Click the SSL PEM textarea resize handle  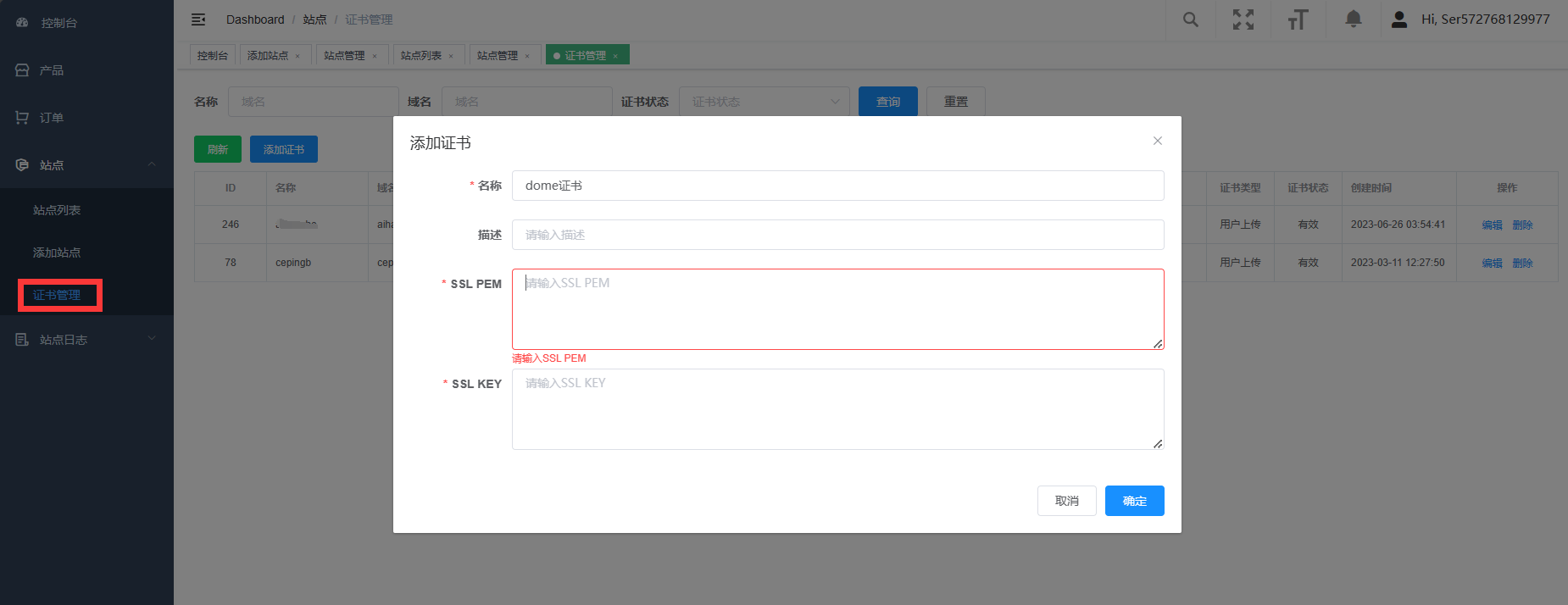1158,343
